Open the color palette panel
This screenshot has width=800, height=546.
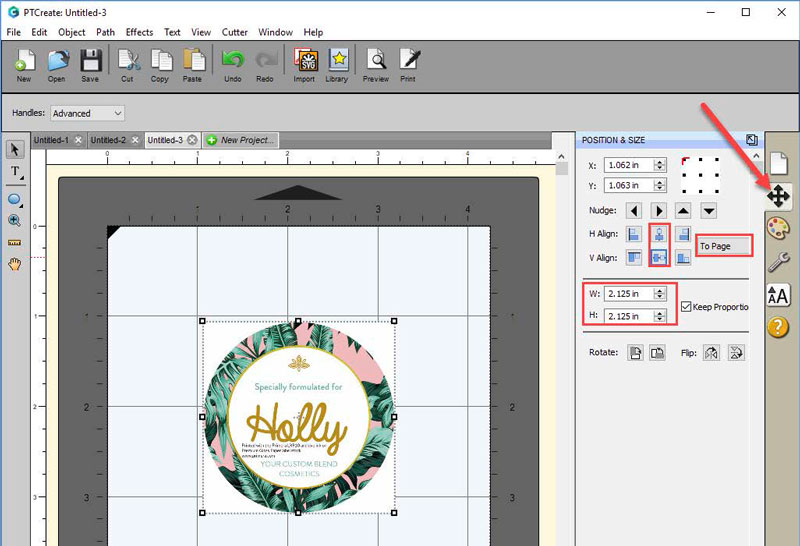point(778,228)
